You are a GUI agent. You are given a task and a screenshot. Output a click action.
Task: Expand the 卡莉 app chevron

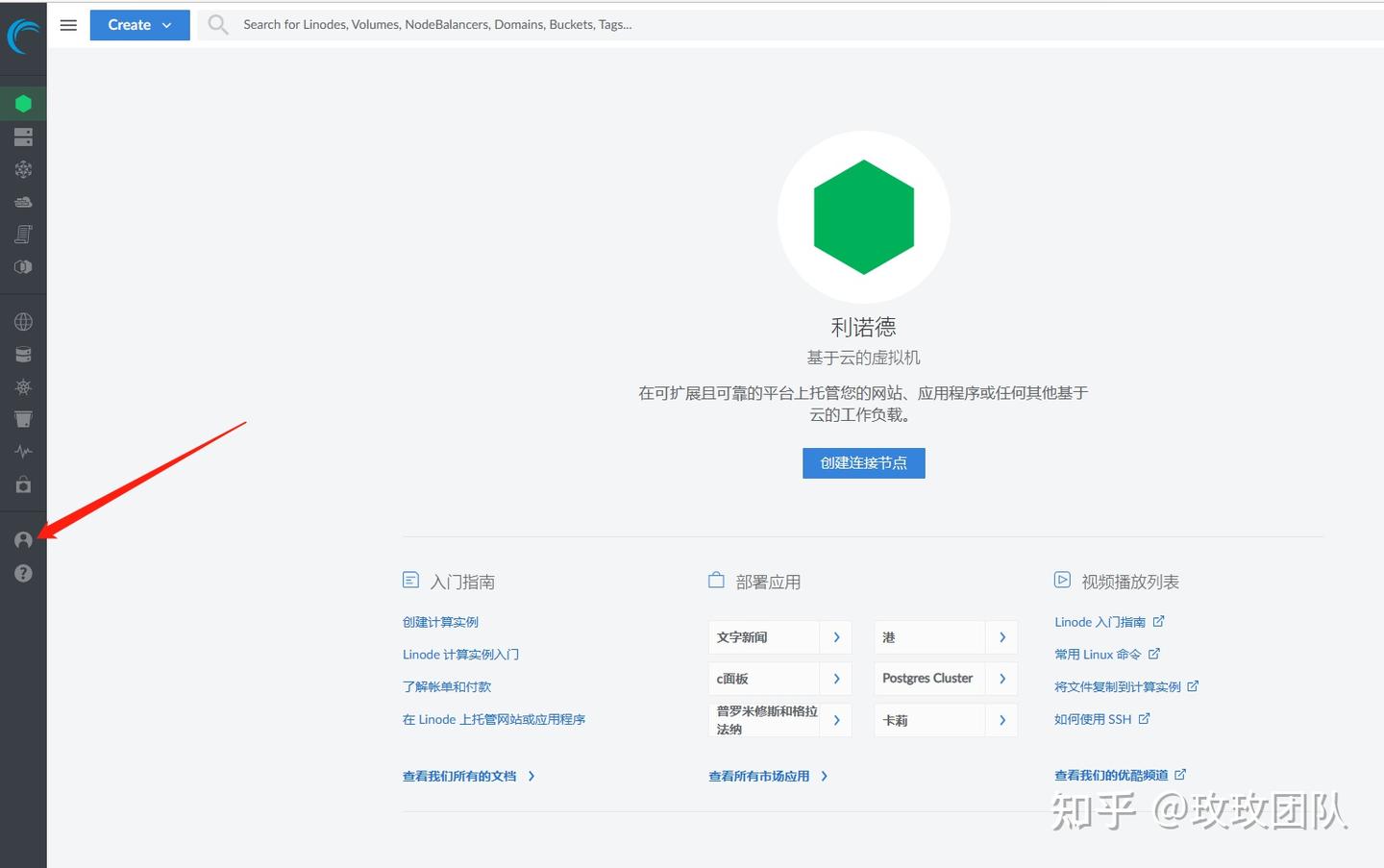[x=1001, y=720]
